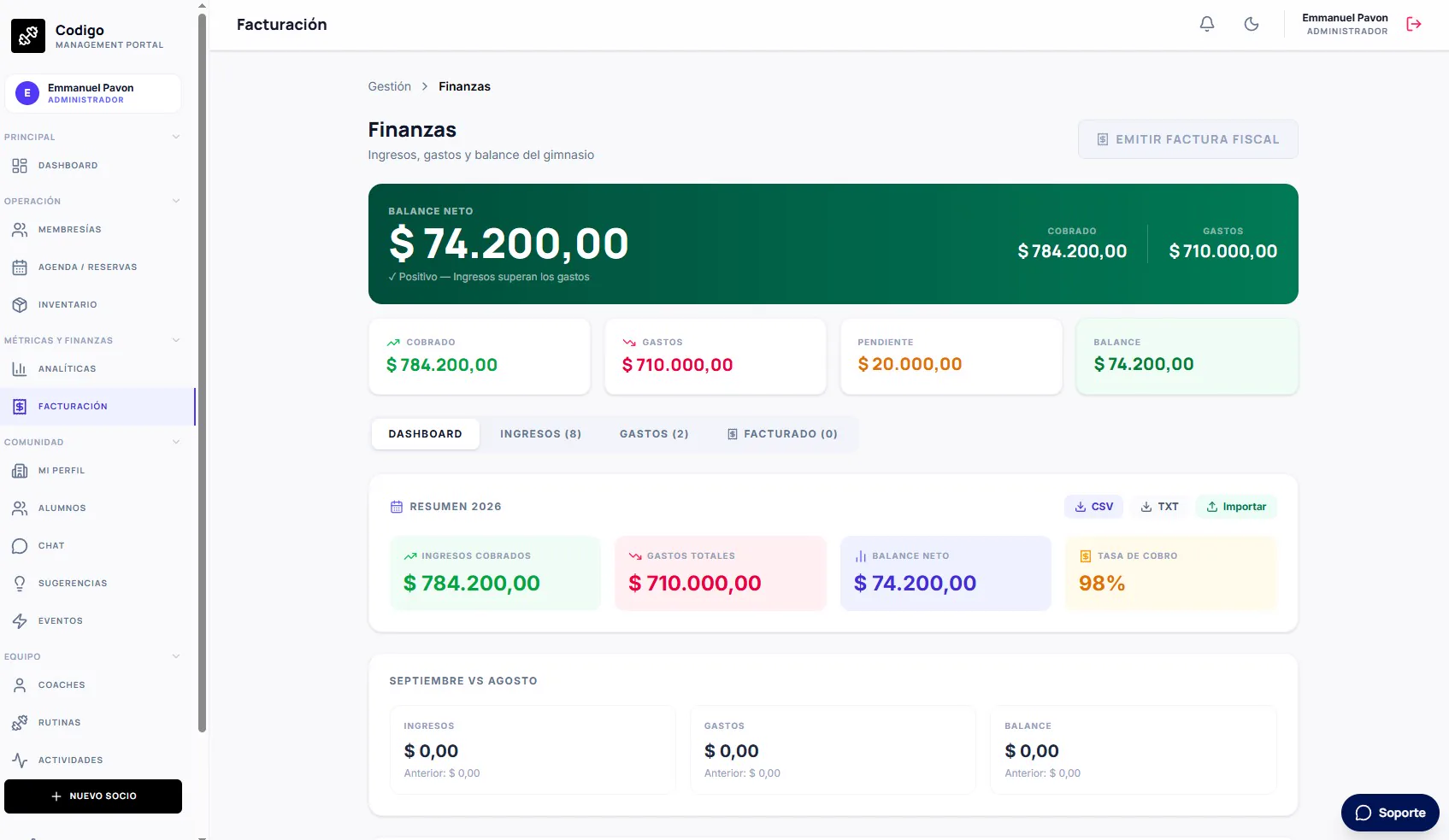Switch to the Dashboard tab

(426, 434)
